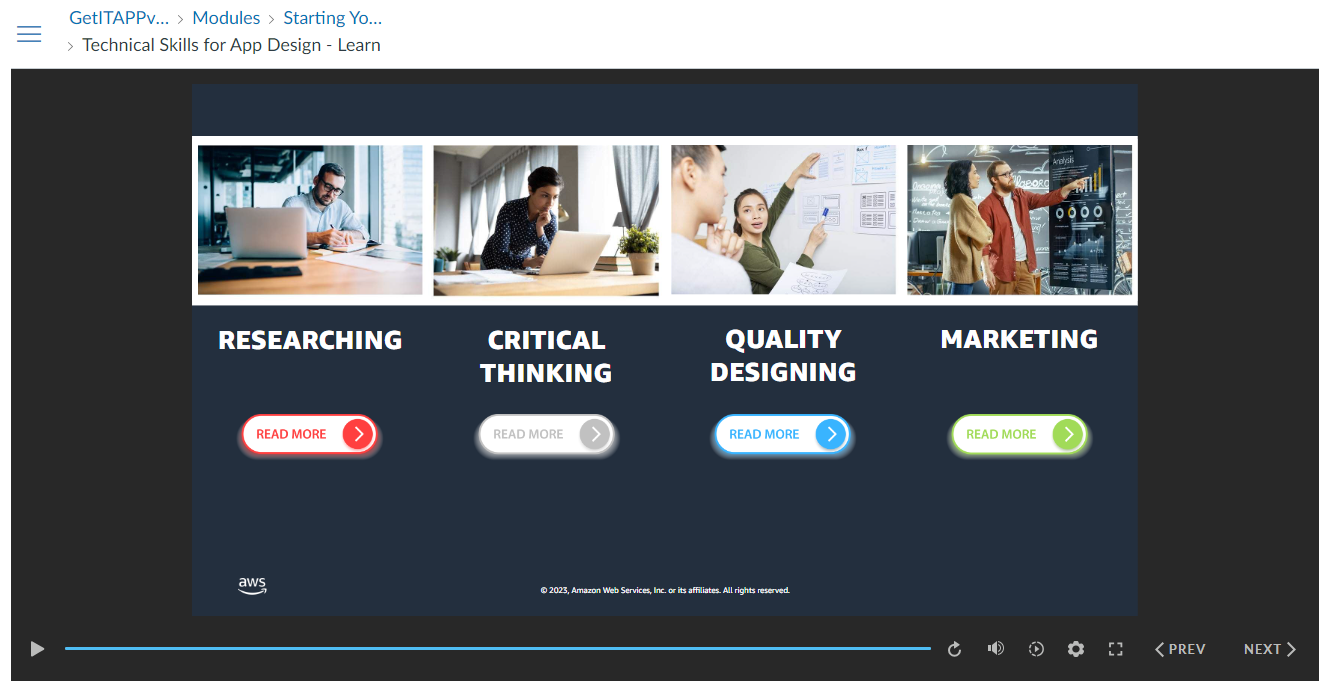
Task: Read more about Critical Thinking
Action: pos(546,434)
